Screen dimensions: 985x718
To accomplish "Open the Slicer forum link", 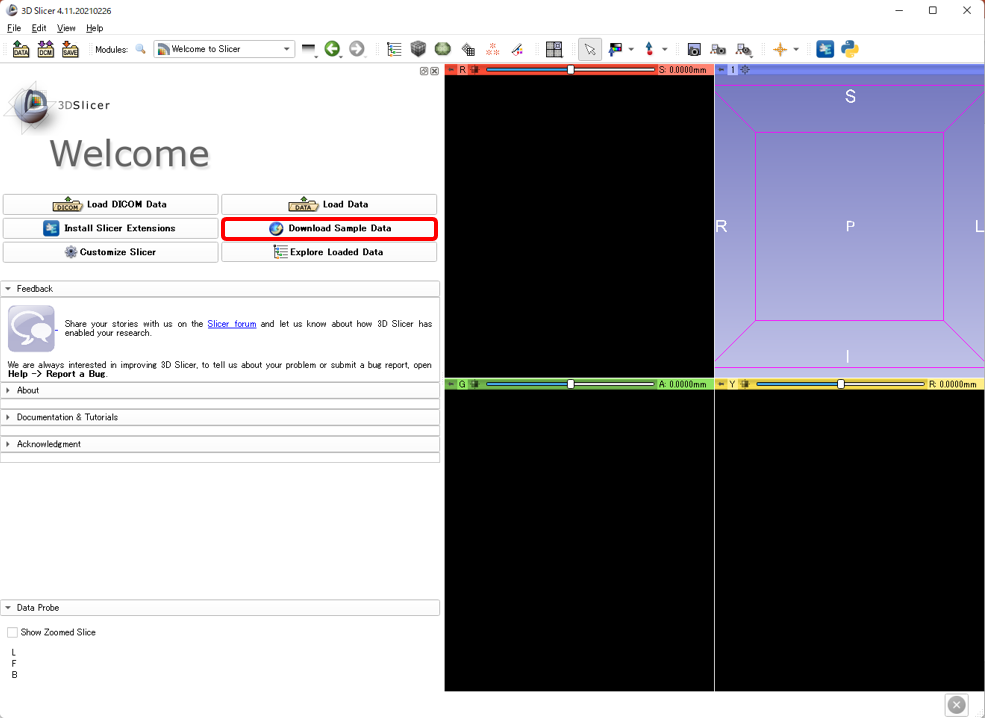I will (232, 324).
